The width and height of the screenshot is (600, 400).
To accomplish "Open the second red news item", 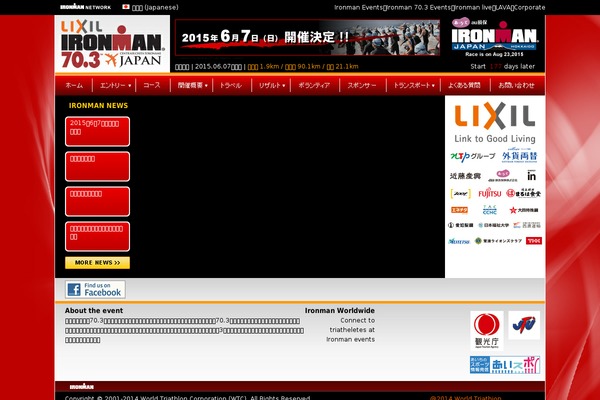I will (x=97, y=167).
